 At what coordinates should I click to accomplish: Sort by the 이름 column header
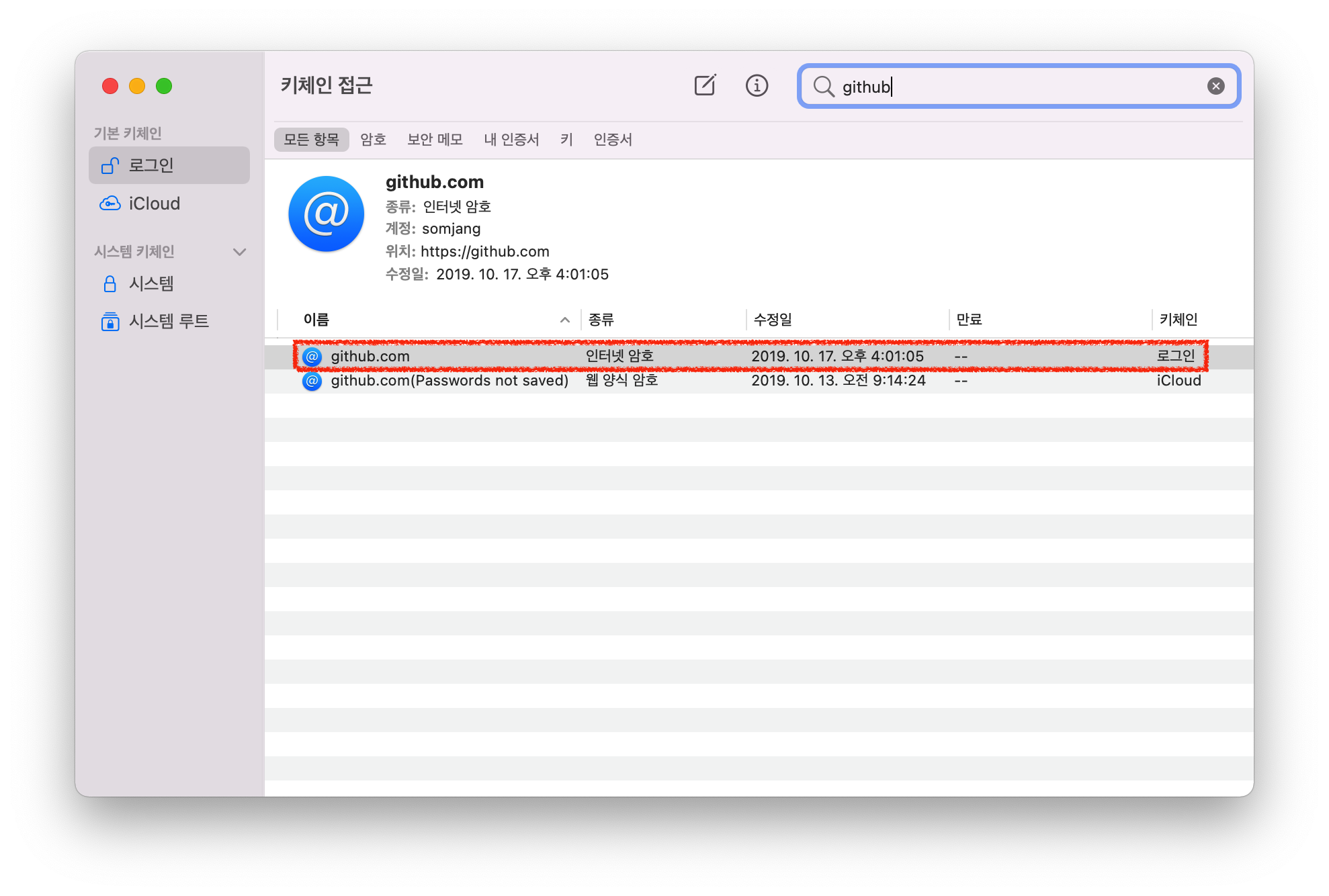pyautogui.click(x=429, y=320)
